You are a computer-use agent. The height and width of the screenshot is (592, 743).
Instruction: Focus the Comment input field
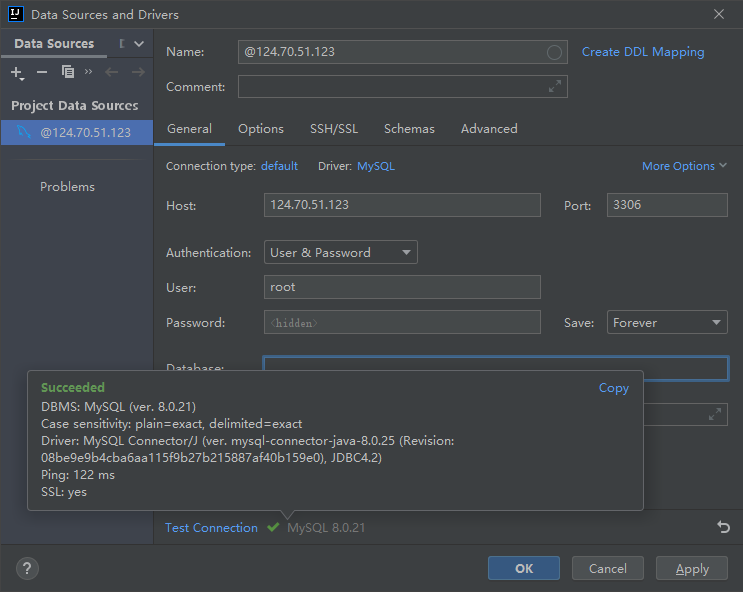[403, 86]
